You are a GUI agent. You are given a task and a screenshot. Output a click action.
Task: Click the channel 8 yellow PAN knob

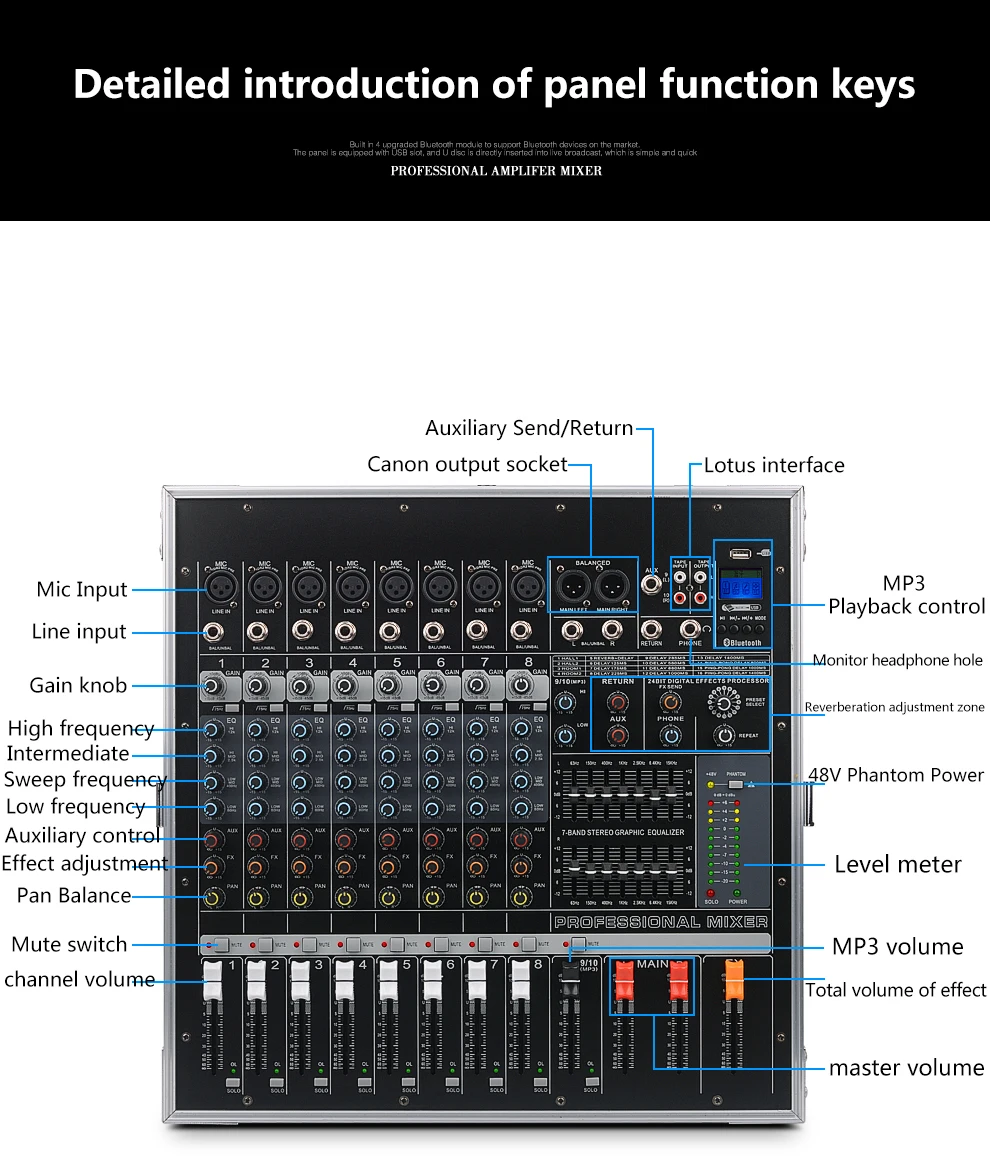[x=521, y=898]
